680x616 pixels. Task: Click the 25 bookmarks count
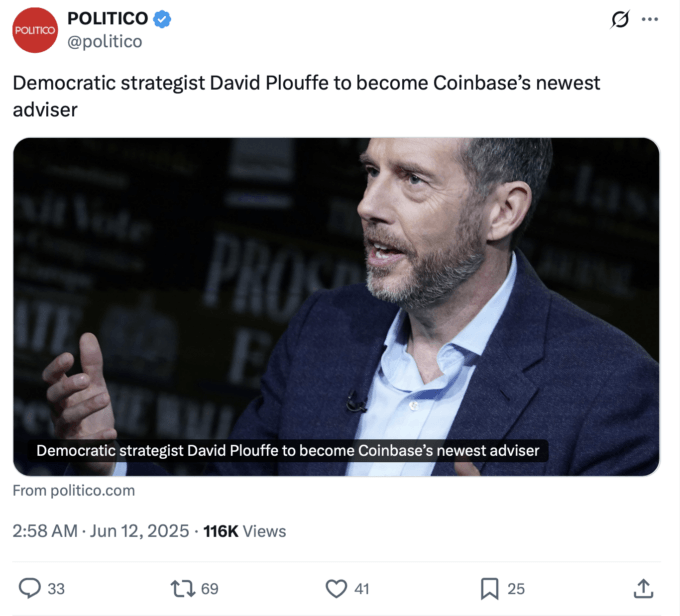pos(516,589)
